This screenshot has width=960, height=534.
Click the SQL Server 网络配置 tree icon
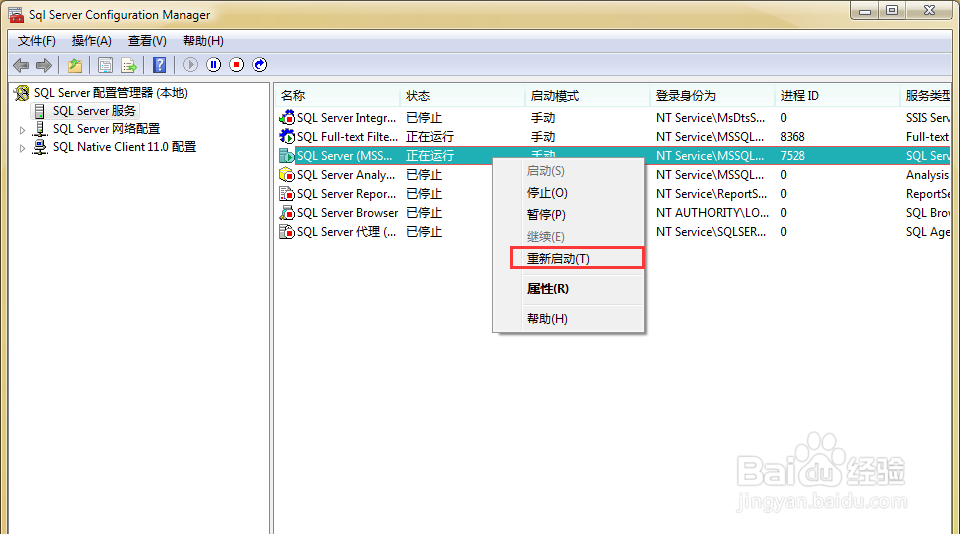(x=40, y=129)
